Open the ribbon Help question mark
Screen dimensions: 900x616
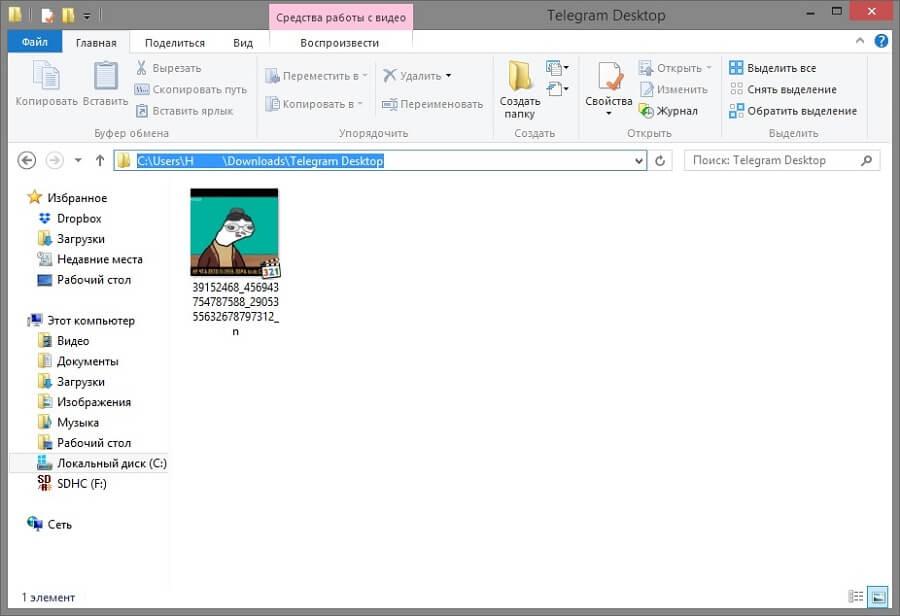point(881,42)
